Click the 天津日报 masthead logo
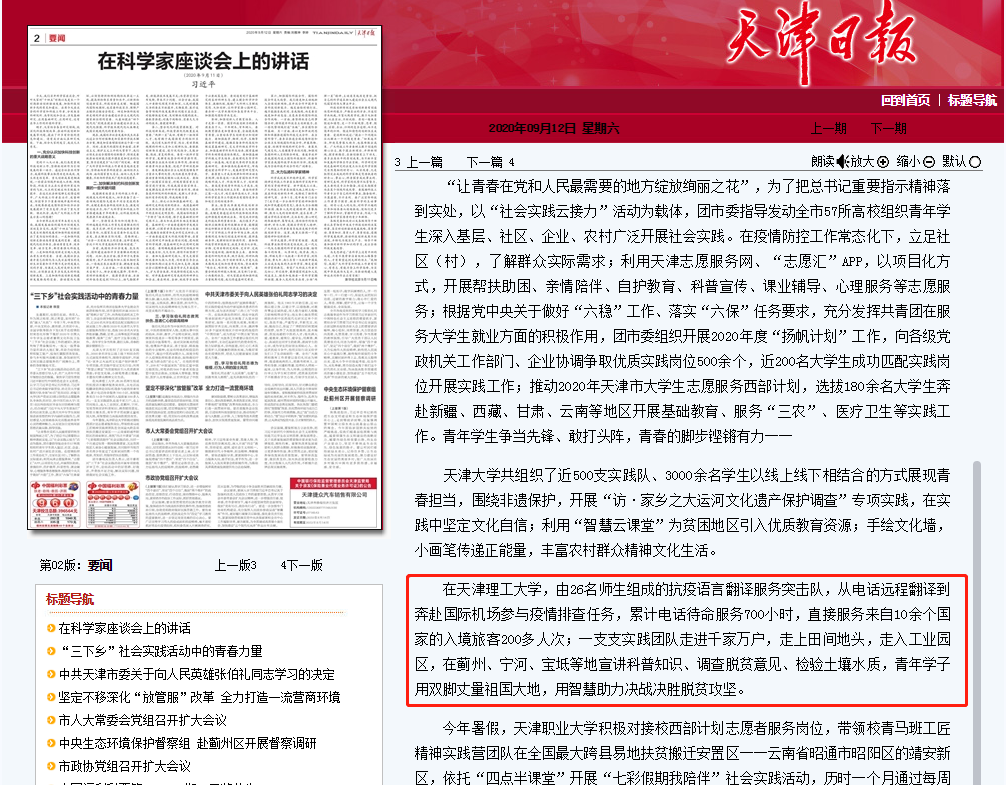Screen dimensions: 1006x785 (821, 41)
